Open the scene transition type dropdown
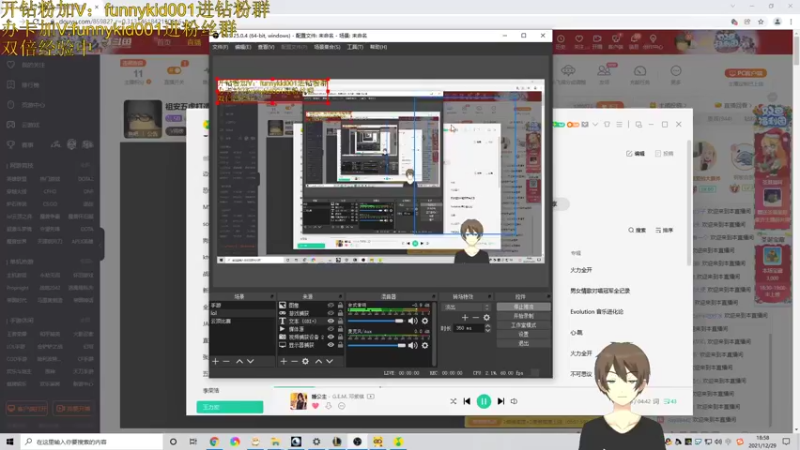 click(467, 307)
